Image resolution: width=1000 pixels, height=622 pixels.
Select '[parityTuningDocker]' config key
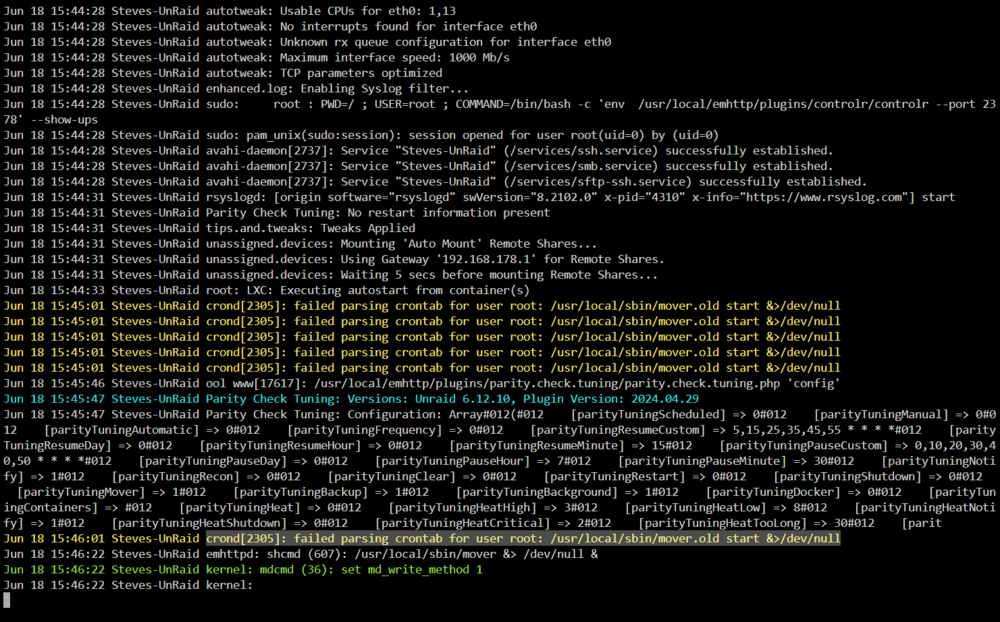click(773, 492)
